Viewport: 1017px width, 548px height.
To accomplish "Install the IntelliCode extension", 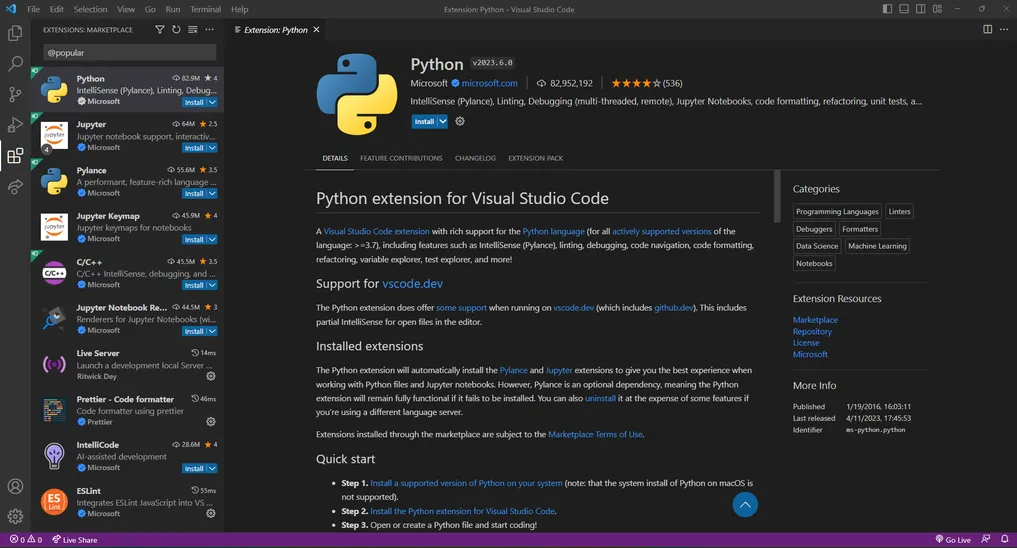I will [194, 468].
